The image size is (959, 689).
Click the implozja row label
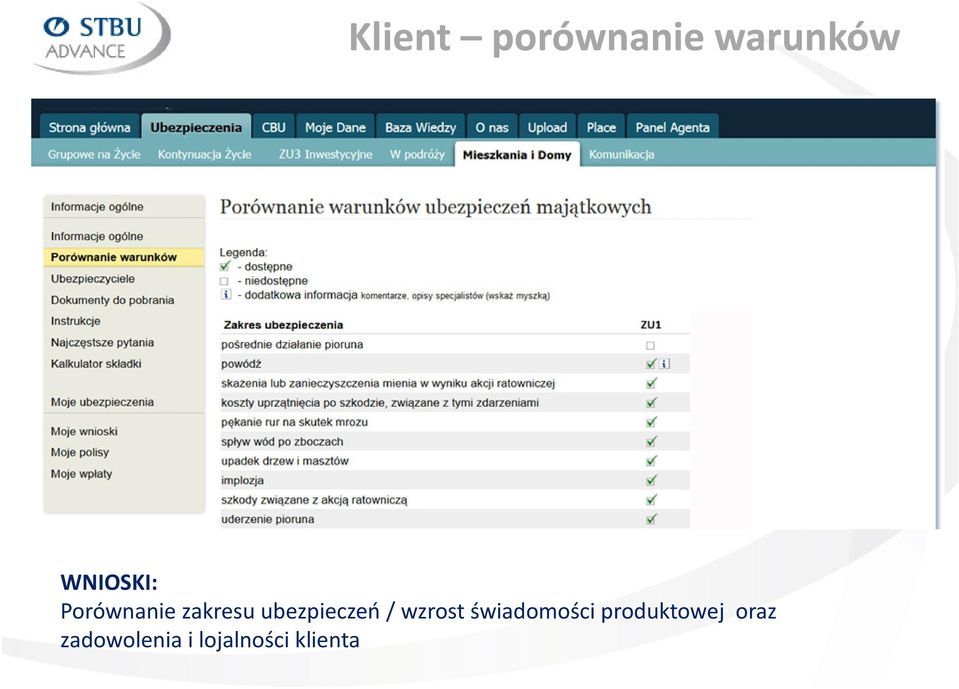[242, 481]
